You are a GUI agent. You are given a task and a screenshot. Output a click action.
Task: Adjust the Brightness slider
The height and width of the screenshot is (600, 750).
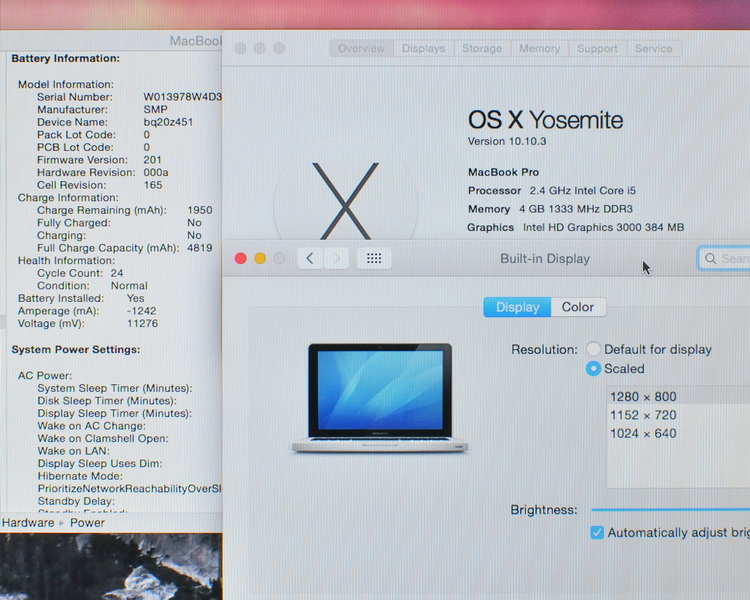(x=671, y=510)
